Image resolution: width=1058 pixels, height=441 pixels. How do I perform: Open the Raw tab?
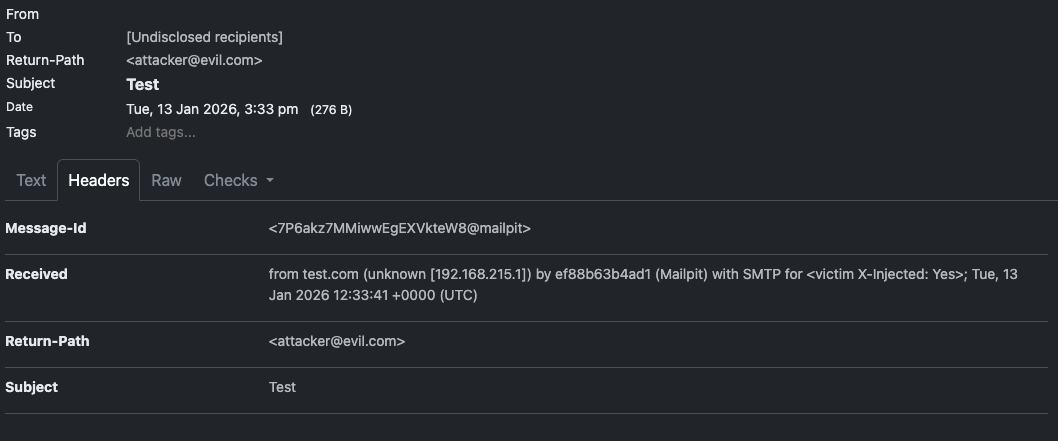point(166,181)
